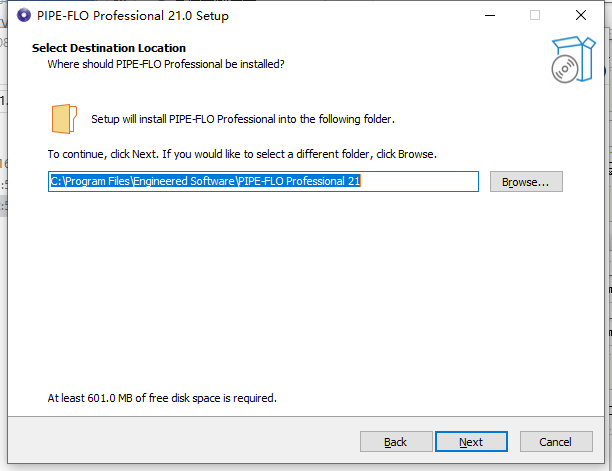Screen dimensions: 612x471
Task: Click the empty end of the path field
Action: pos(419,181)
